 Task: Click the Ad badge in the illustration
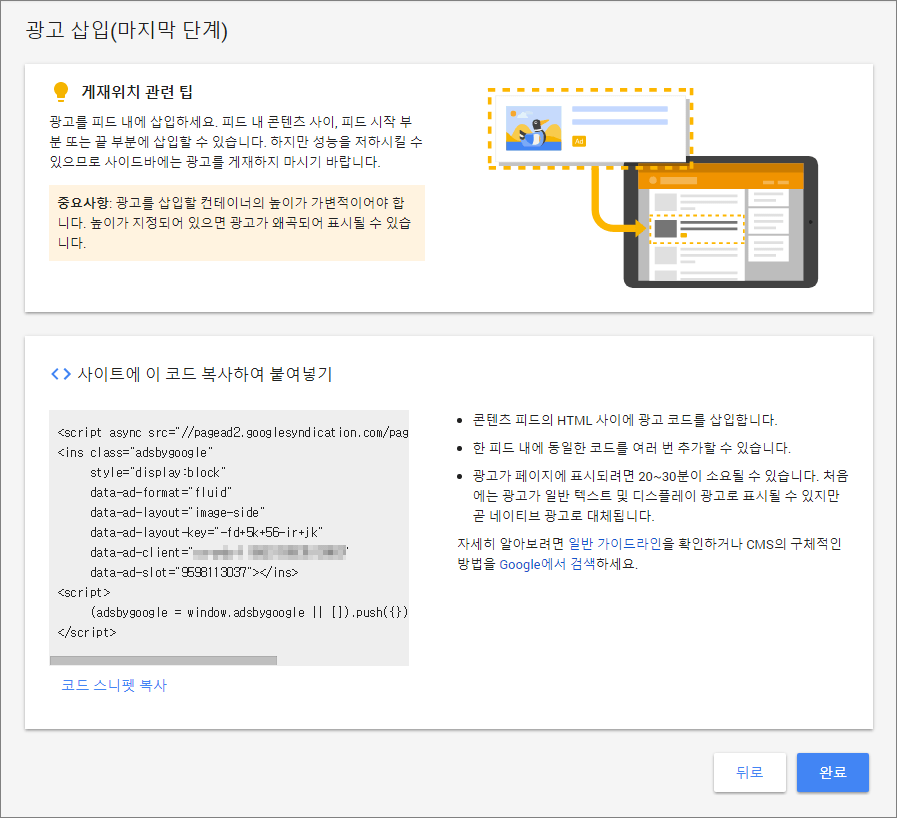tap(579, 141)
